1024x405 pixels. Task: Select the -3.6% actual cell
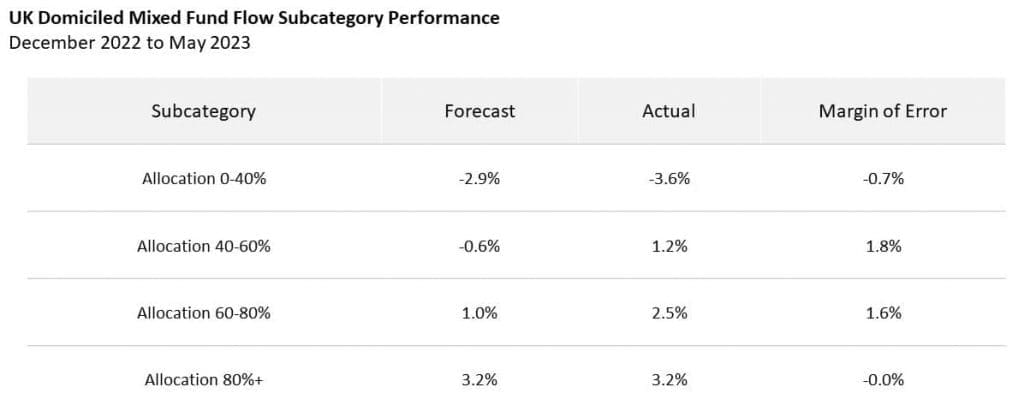(668, 179)
